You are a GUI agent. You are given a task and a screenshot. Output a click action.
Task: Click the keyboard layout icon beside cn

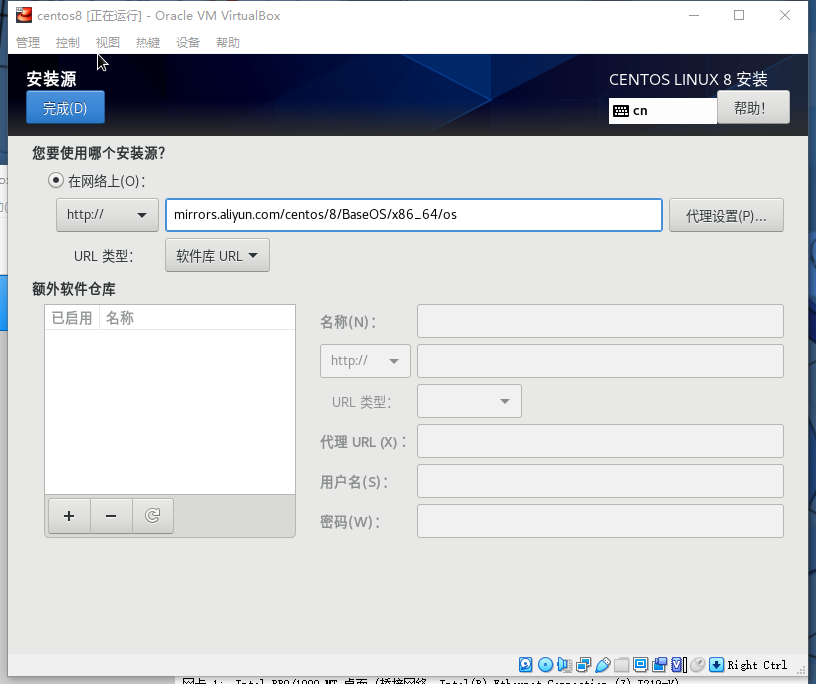pyautogui.click(x=621, y=111)
